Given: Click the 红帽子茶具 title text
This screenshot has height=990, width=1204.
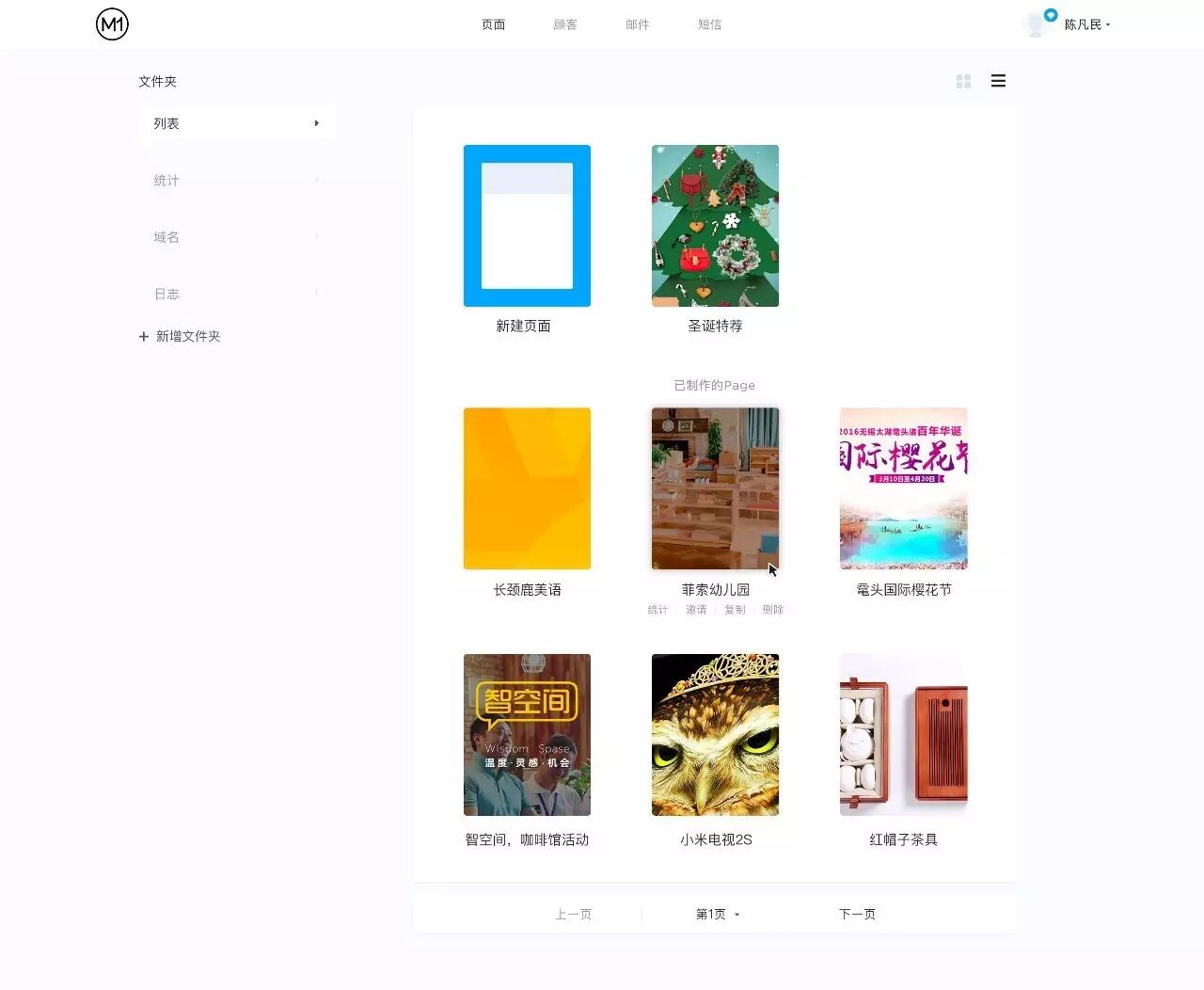Looking at the screenshot, I should (x=903, y=839).
